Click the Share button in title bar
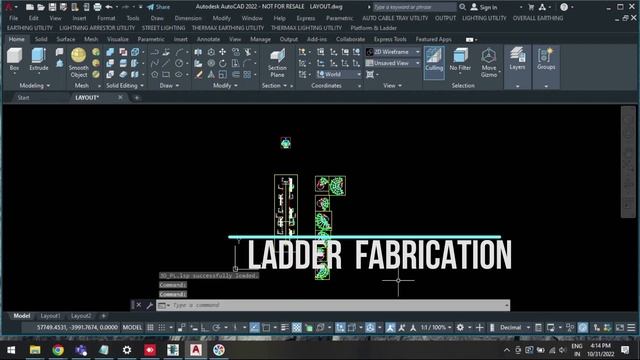Screen dimensions: 640x360 [158, 7]
